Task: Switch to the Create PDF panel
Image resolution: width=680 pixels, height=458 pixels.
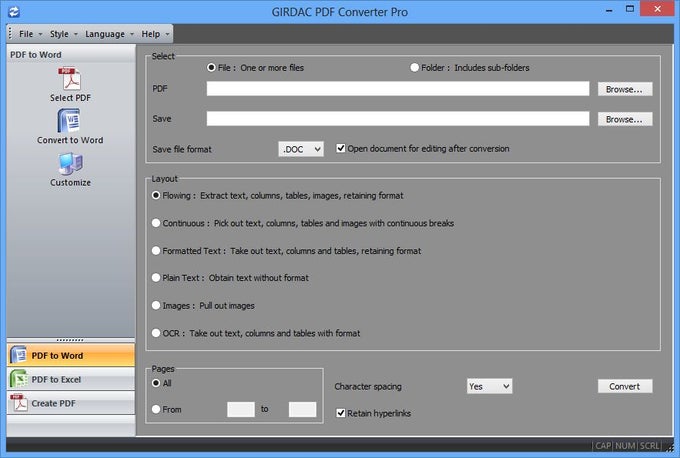Action: coord(71,403)
